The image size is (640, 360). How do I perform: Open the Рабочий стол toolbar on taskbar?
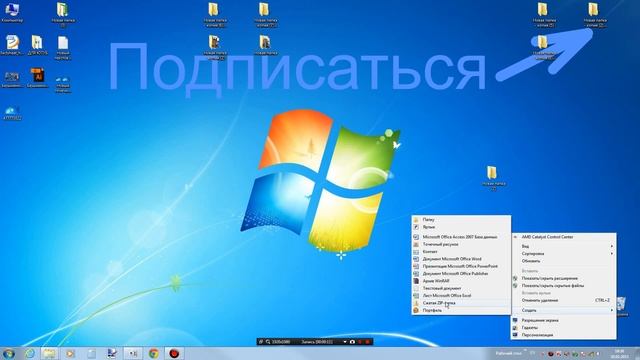(509, 353)
